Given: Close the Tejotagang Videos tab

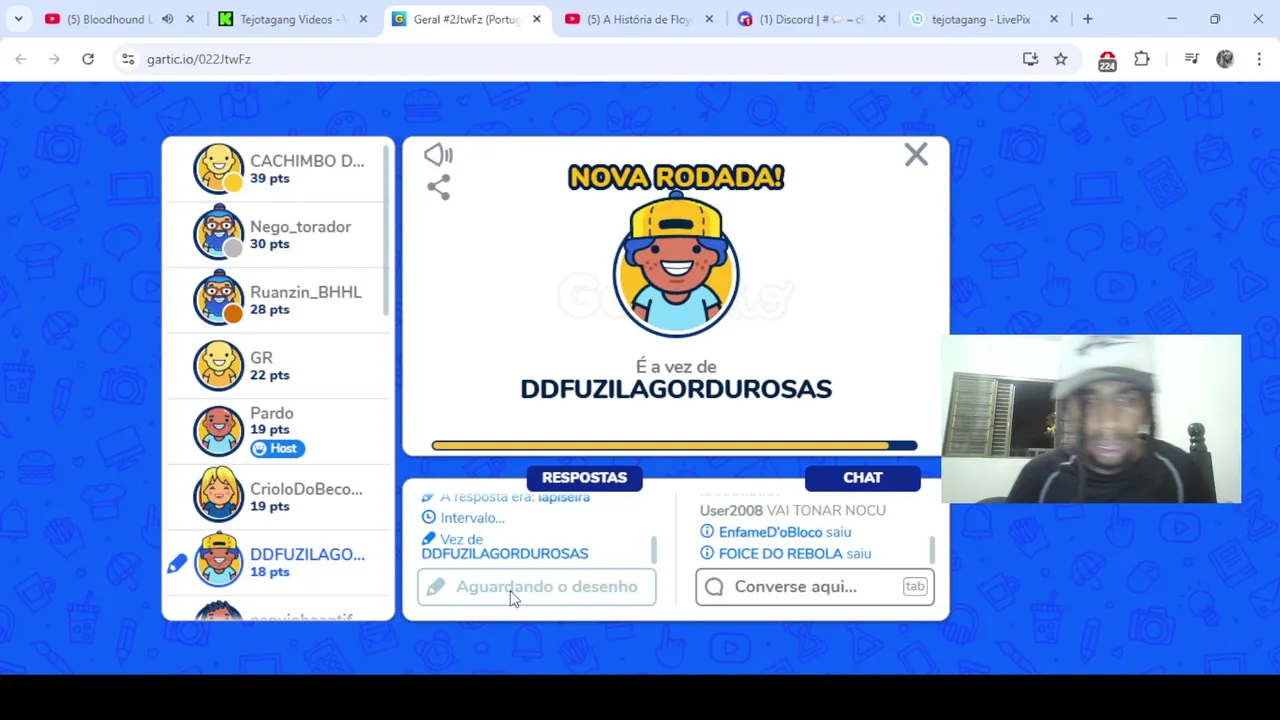Looking at the screenshot, I should click(x=363, y=19).
